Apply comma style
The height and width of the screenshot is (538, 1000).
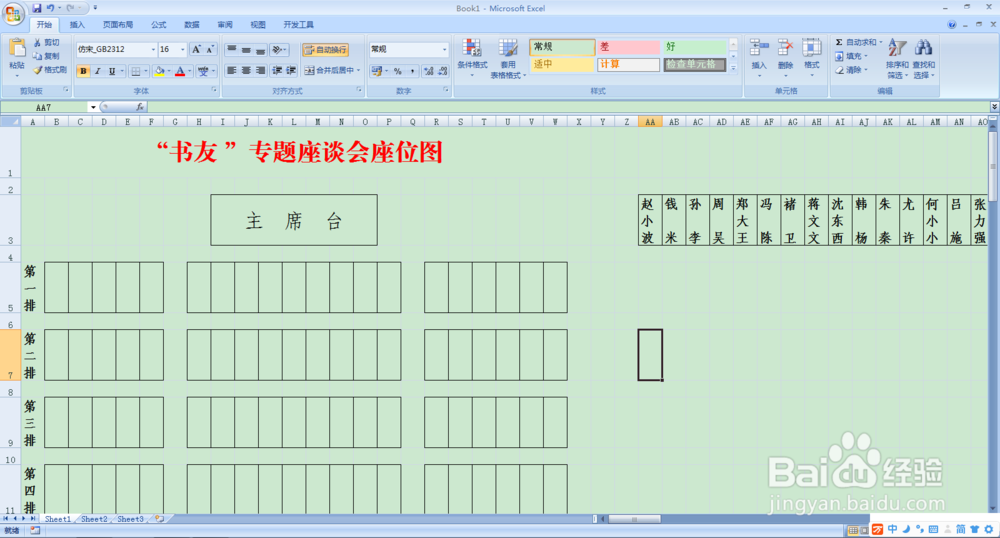412,71
